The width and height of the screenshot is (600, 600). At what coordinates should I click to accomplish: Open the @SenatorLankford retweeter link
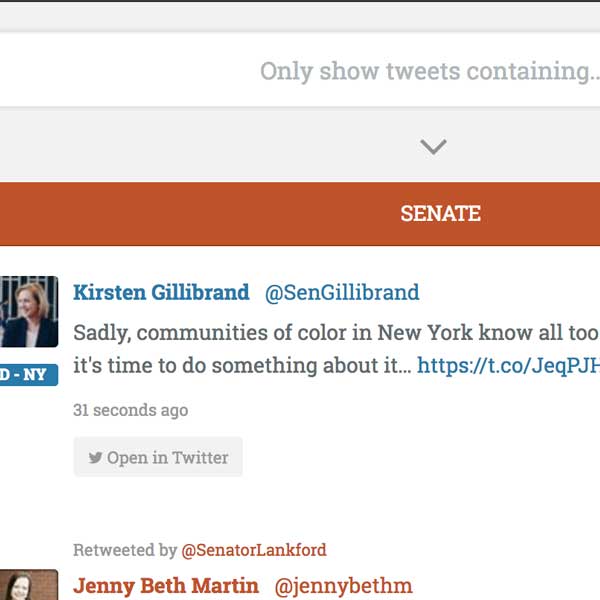pos(254,550)
